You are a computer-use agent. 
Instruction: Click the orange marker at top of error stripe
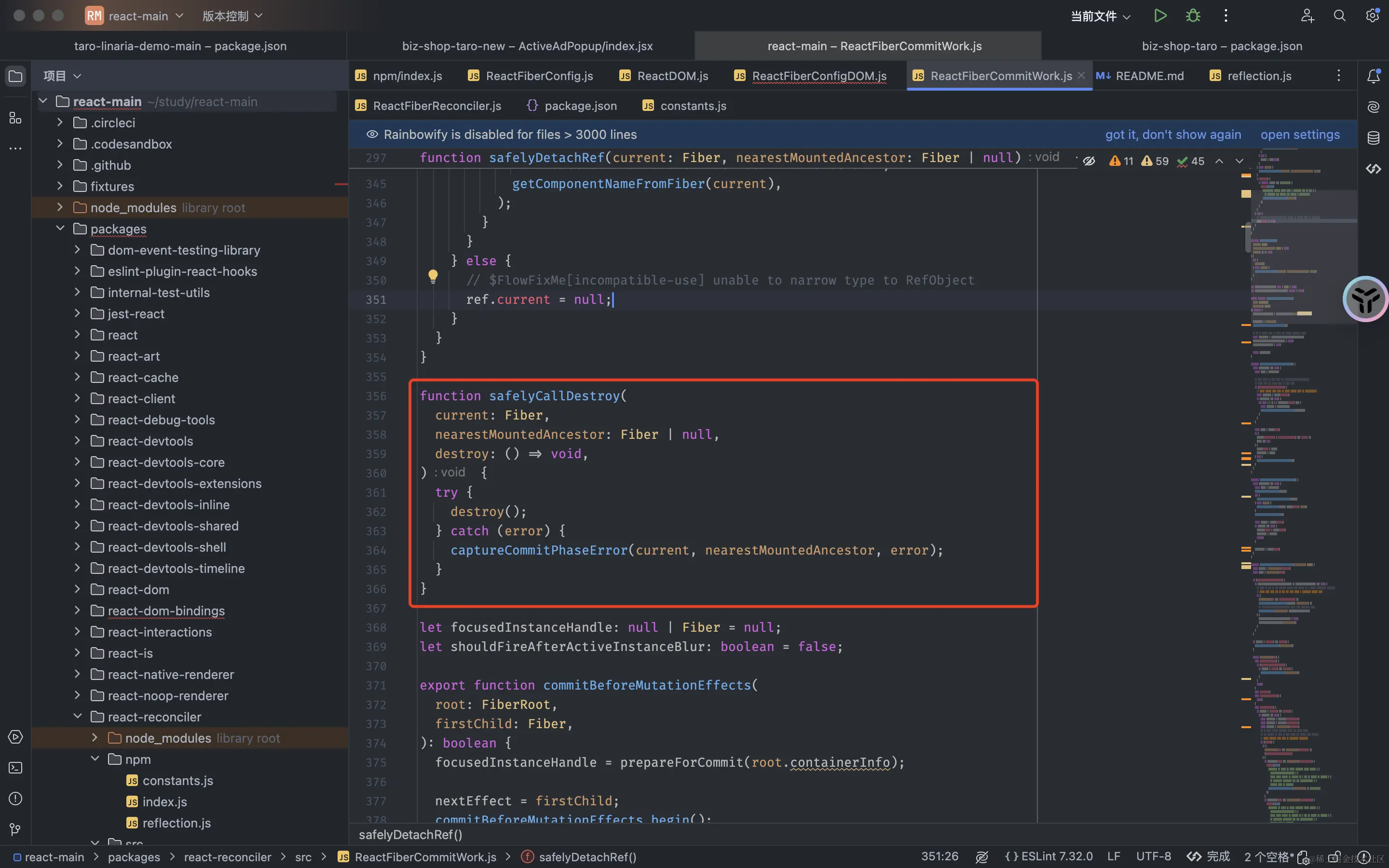click(1246, 175)
